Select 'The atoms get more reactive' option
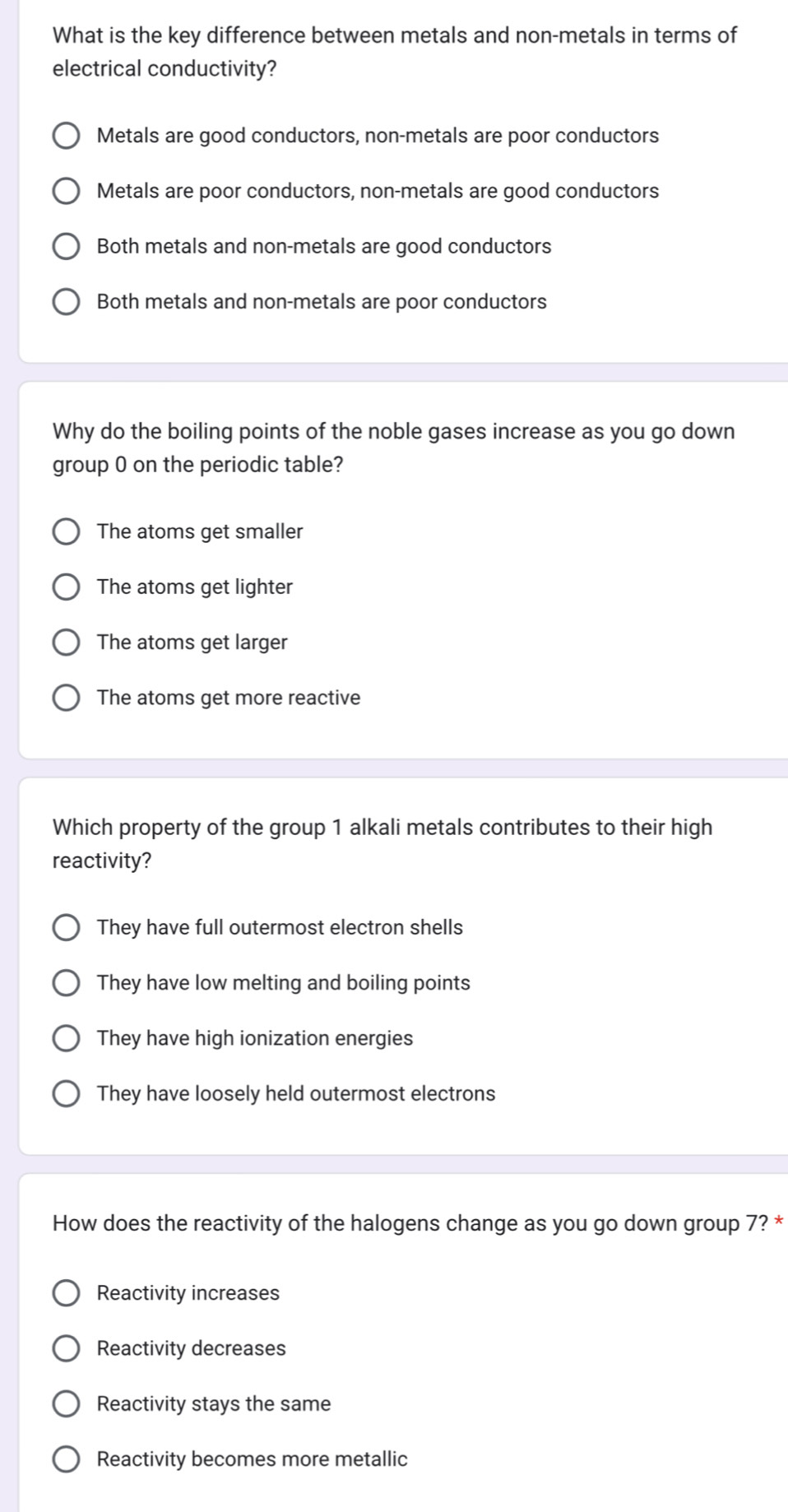This screenshot has height=1512, width=788. click(x=67, y=698)
